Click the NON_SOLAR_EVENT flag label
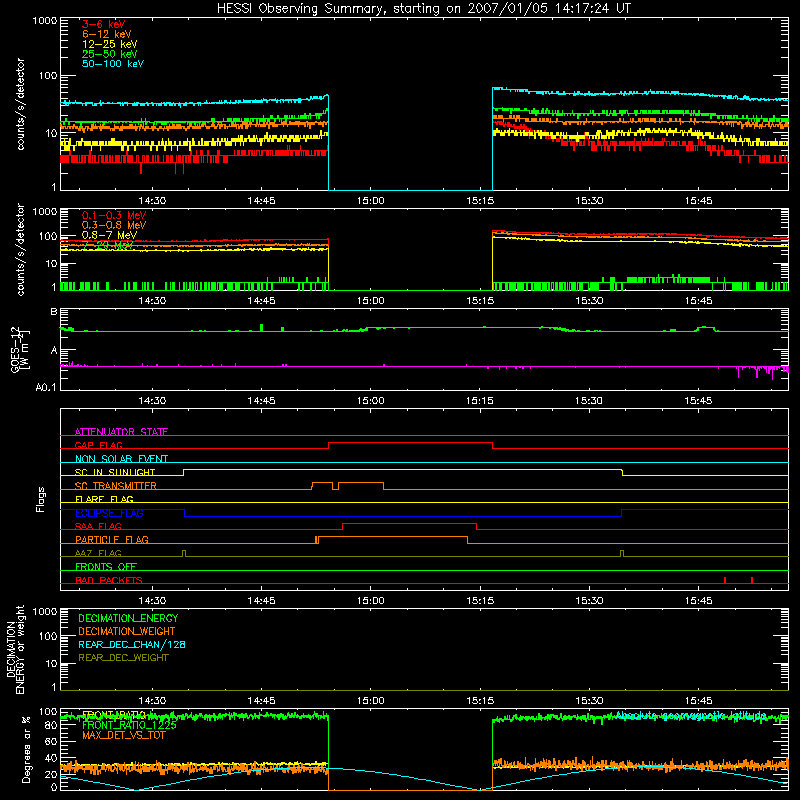Image resolution: width=800 pixels, height=800 pixels. [121, 459]
